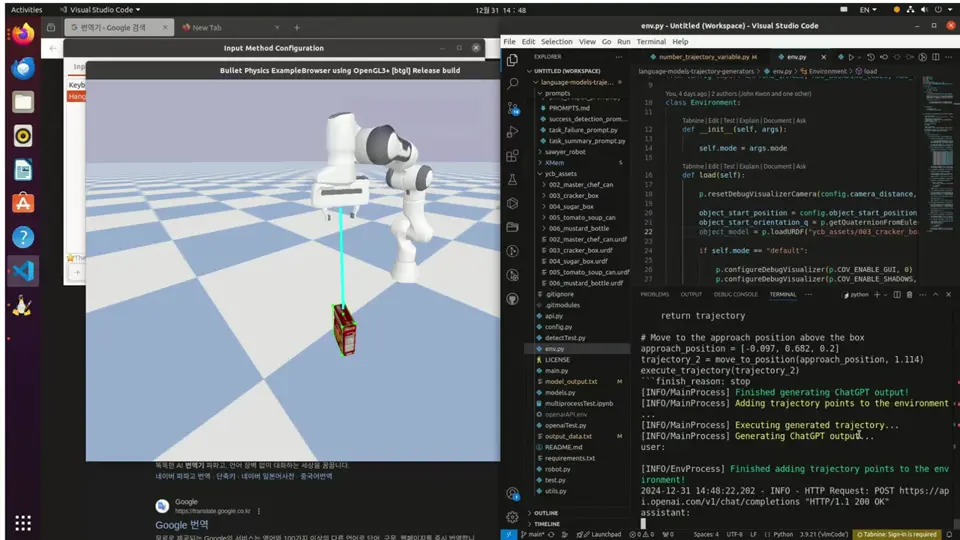
Task: Open the Explorer view in VS Code activity bar
Action: [512, 59]
